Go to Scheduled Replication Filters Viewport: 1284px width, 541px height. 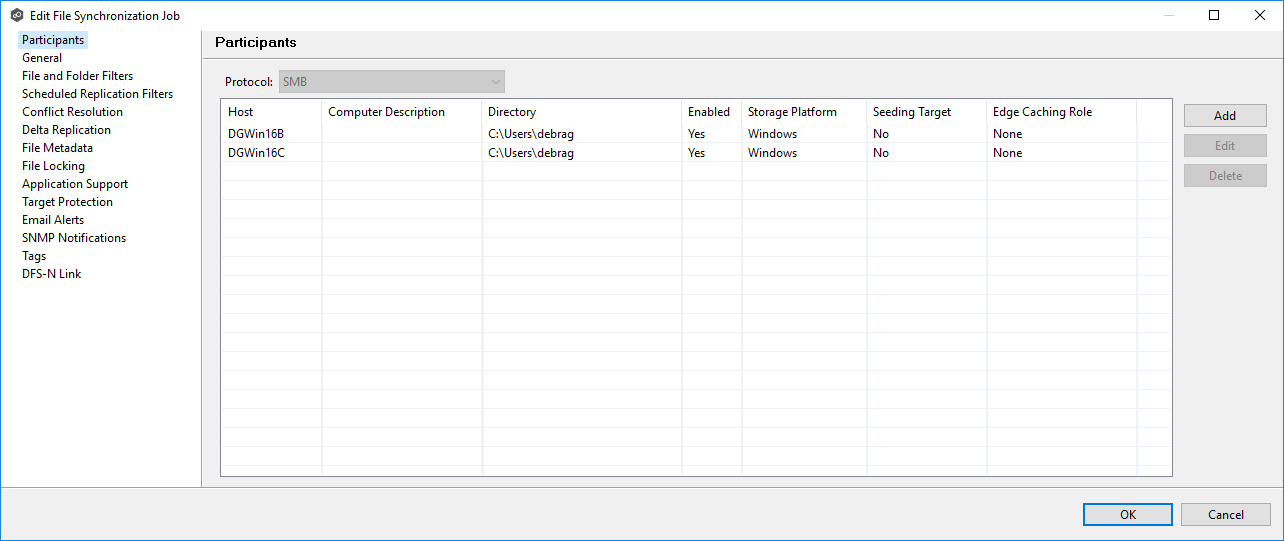pos(97,94)
